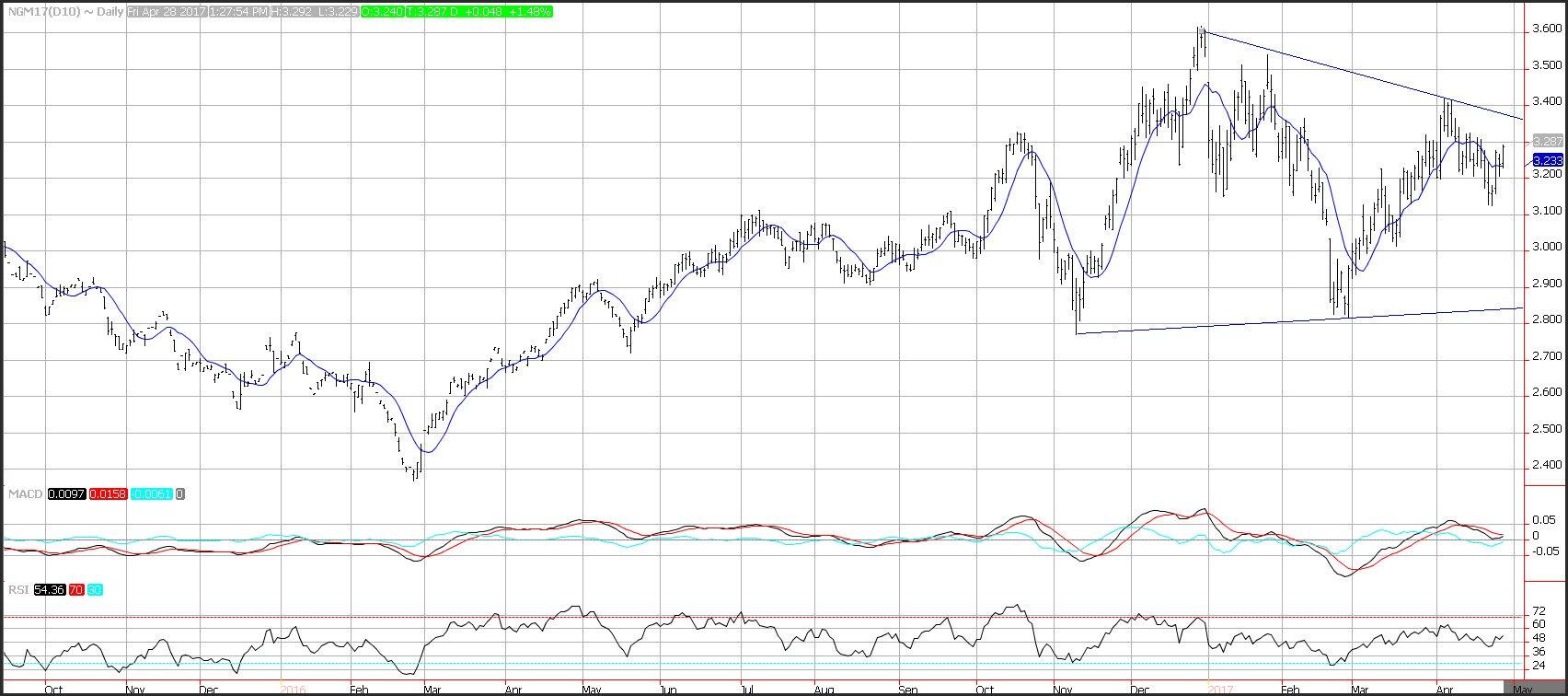Click the 2016 year label on time axis
This screenshot has height=696, width=1568.
293,688
